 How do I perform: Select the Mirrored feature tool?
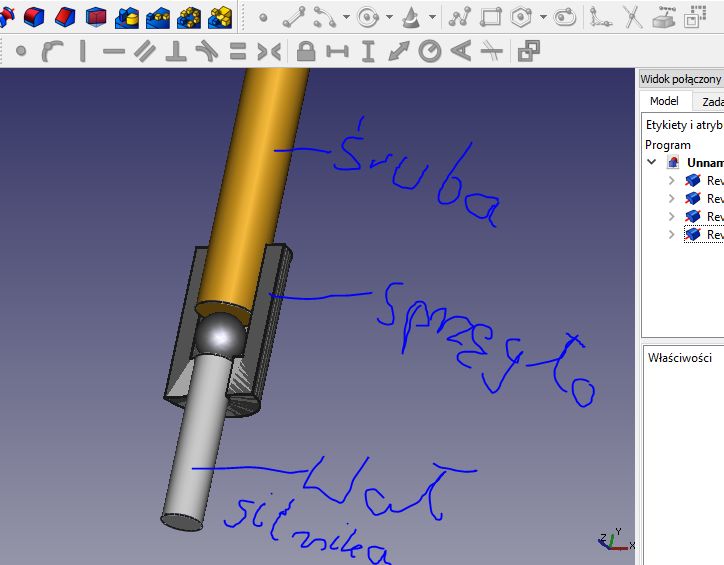coord(127,18)
